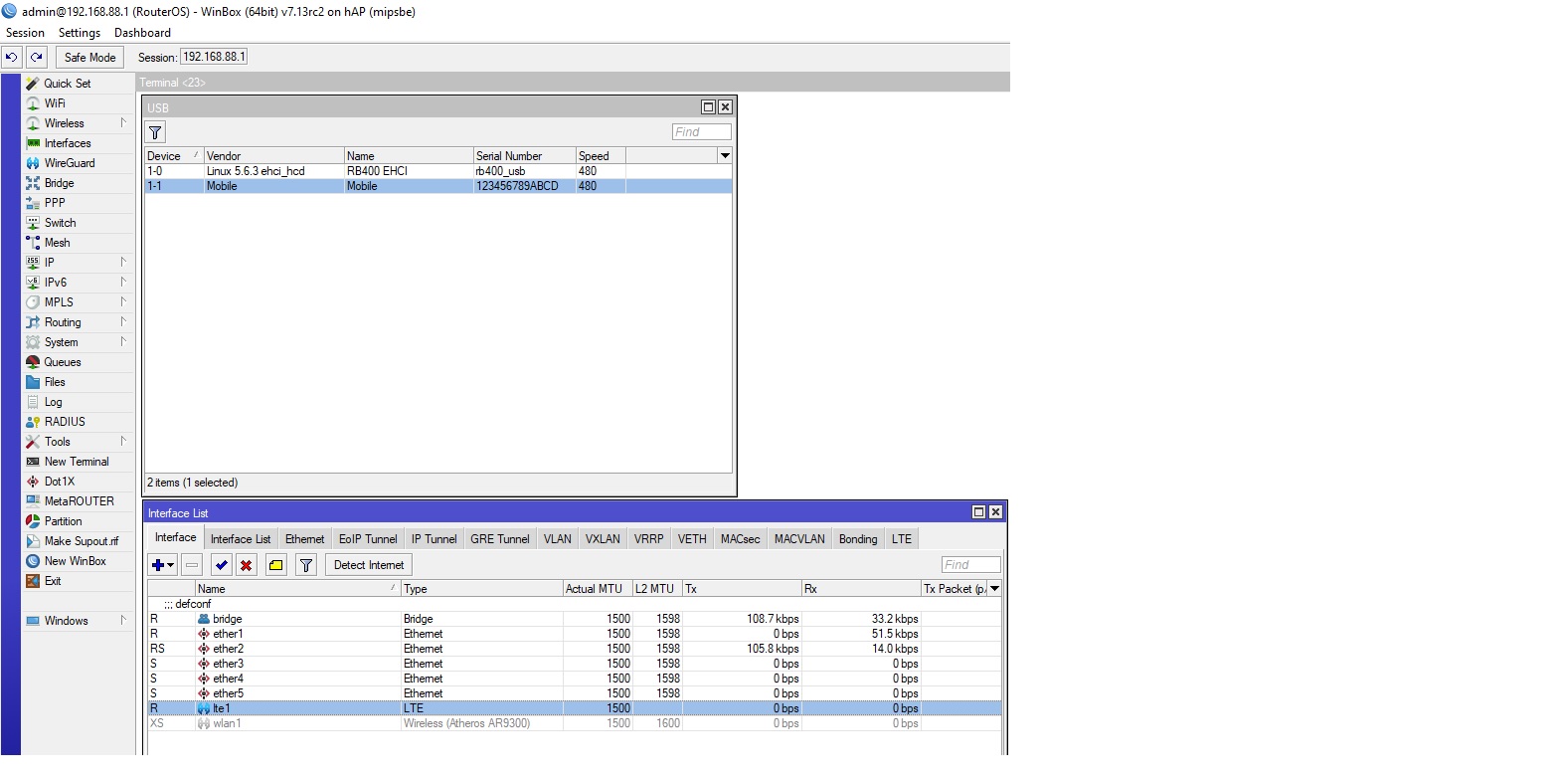
Task: Open the Dashboard menu
Action: [x=142, y=33]
